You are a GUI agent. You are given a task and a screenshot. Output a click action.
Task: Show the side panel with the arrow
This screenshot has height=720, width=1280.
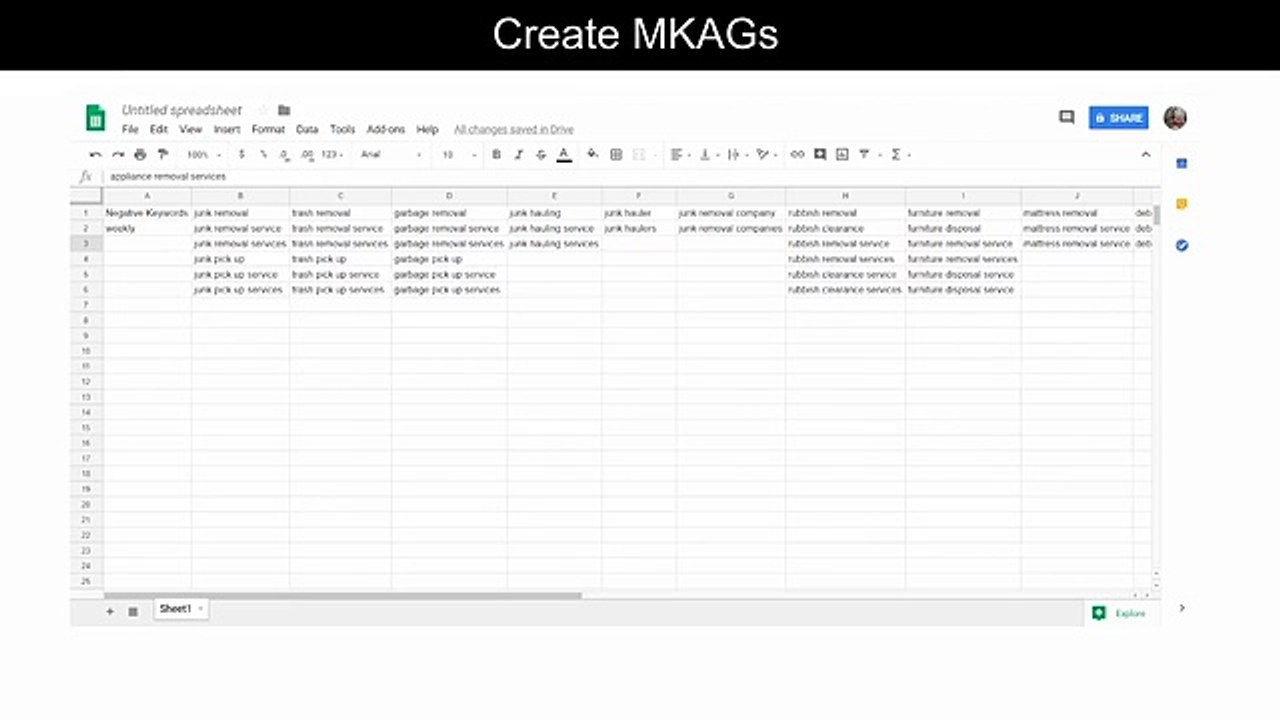(1181, 608)
